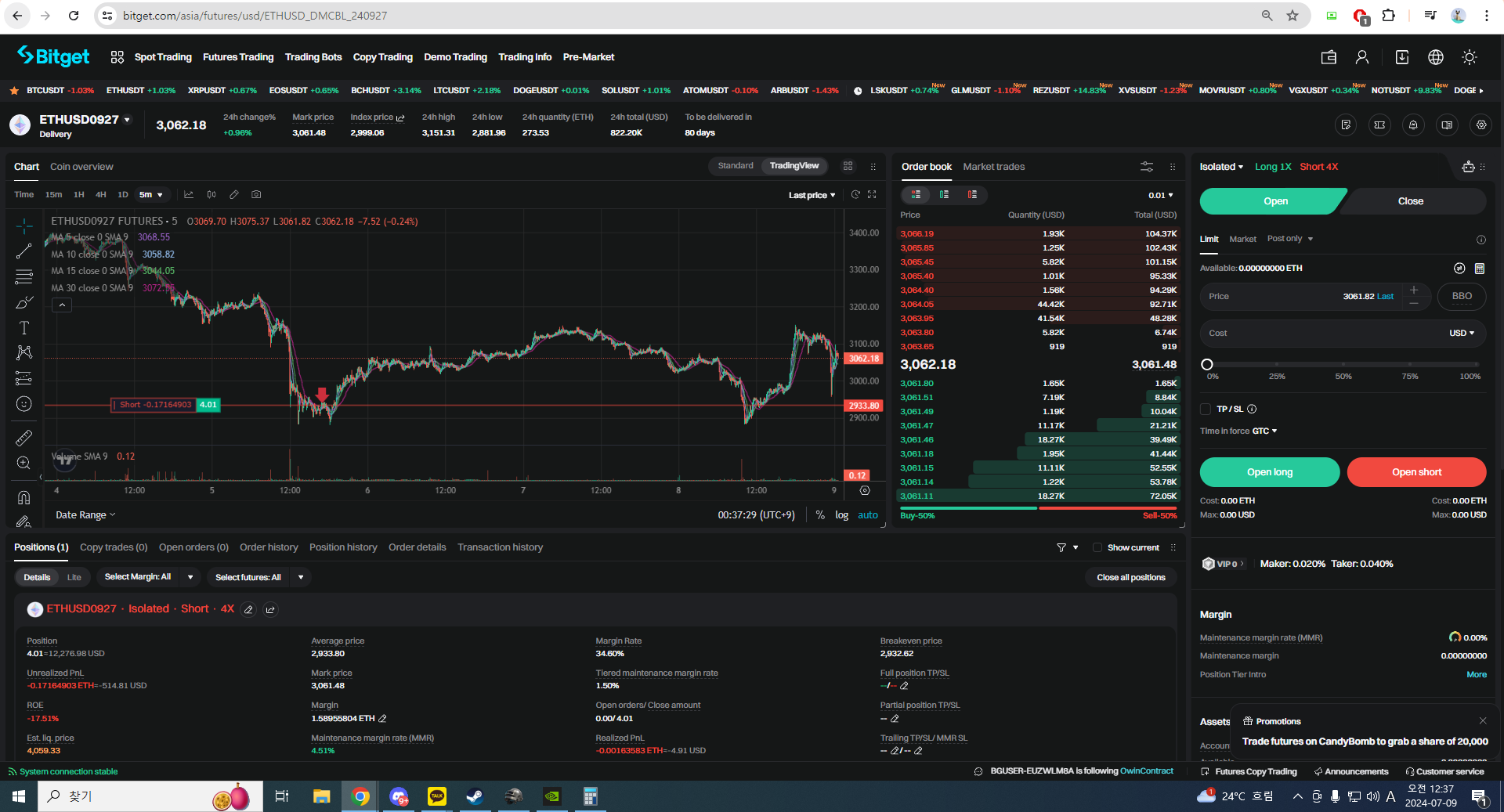This screenshot has width=1504, height=812.
Task: Take a chart snapshot with camera icon
Action: (x=256, y=194)
